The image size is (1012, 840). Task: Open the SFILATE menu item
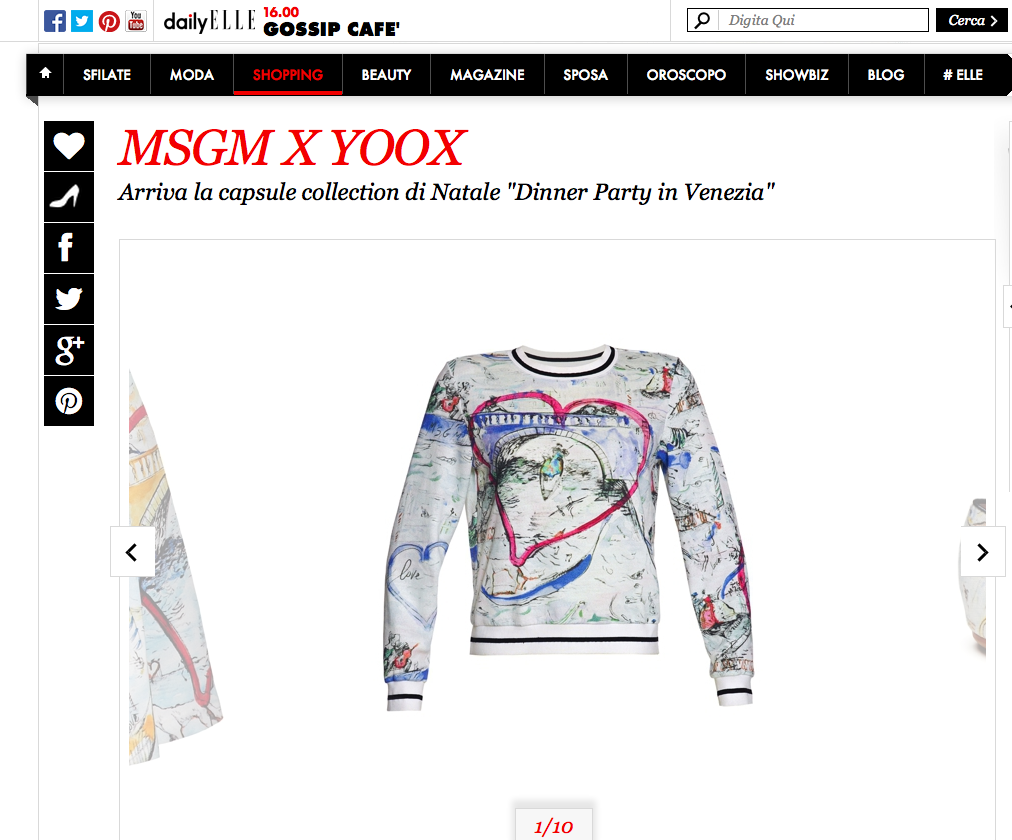coord(107,75)
